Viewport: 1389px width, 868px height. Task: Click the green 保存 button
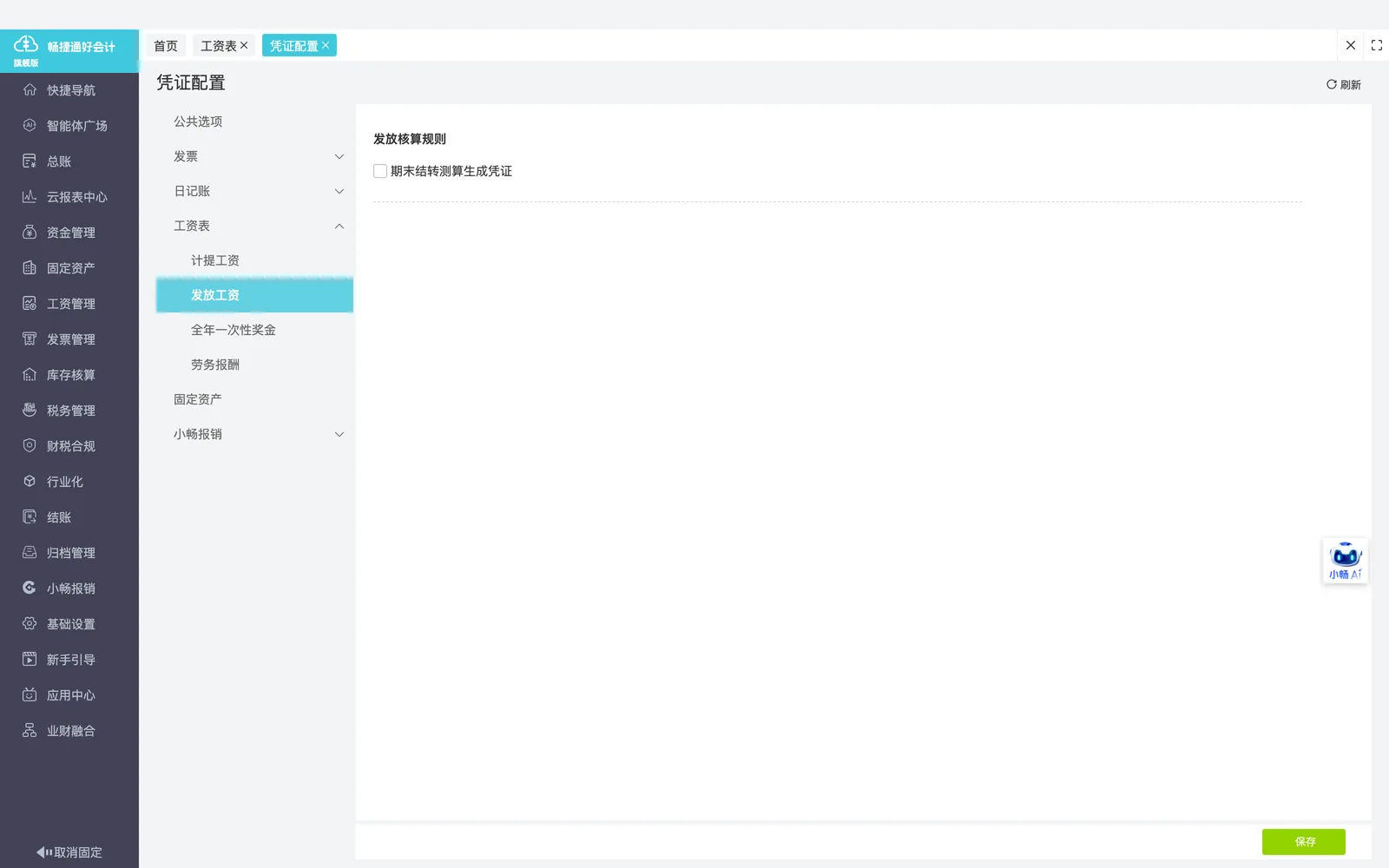pyautogui.click(x=1304, y=841)
